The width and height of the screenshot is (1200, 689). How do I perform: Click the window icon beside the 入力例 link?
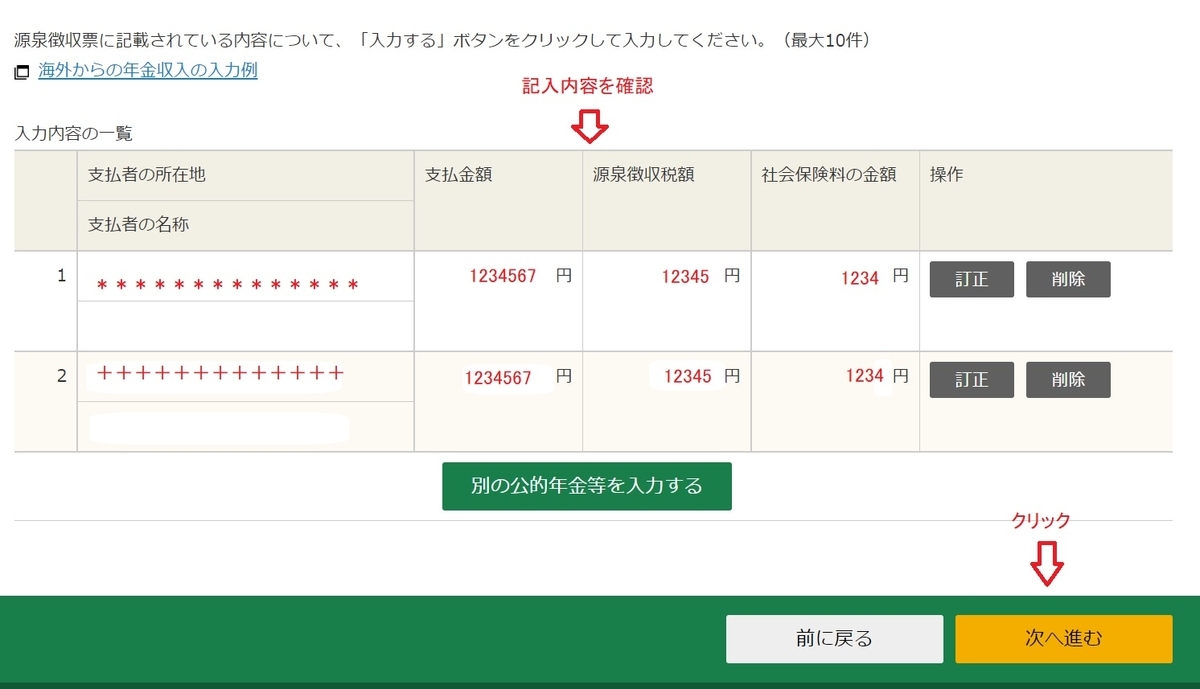19,71
